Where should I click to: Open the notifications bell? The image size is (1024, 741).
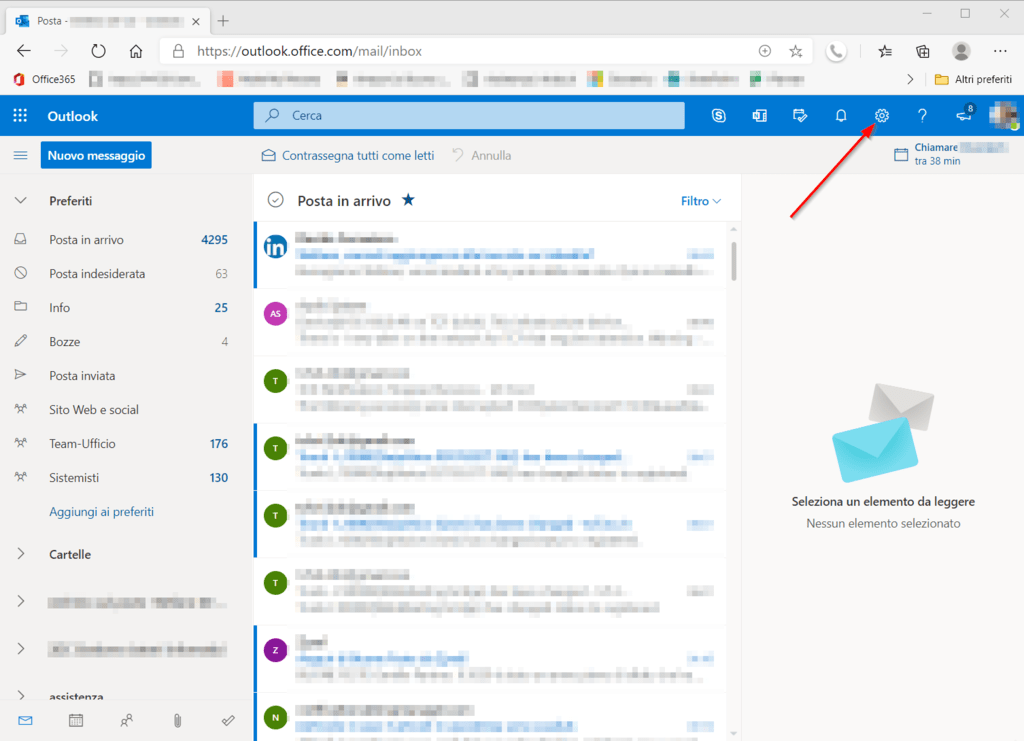click(x=841, y=116)
